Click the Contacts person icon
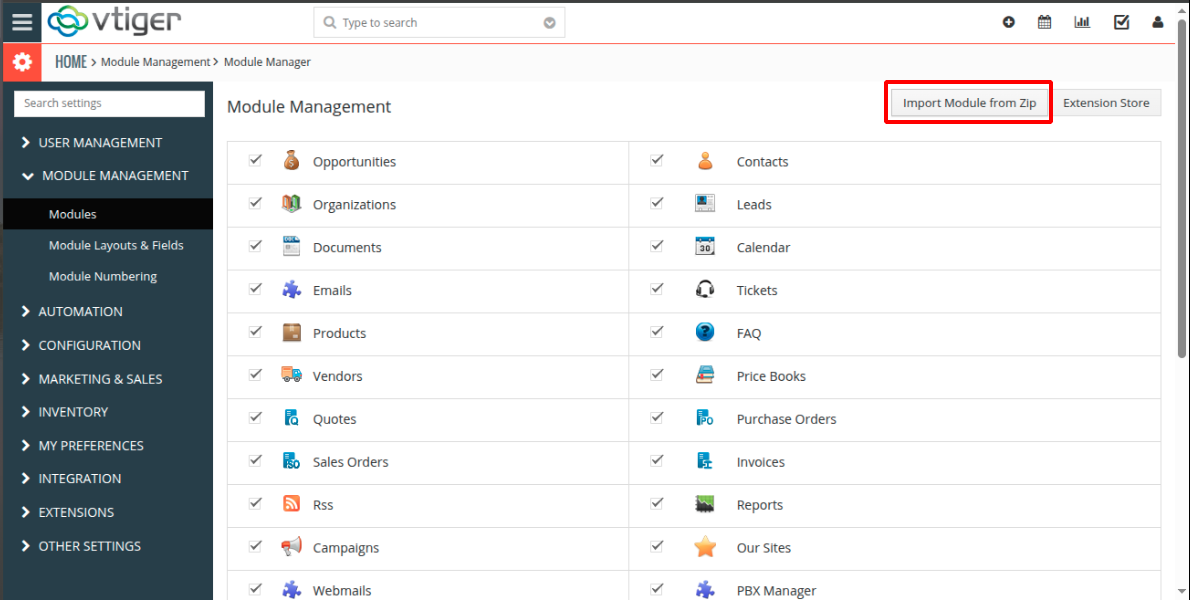The image size is (1190, 600). click(x=705, y=161)
